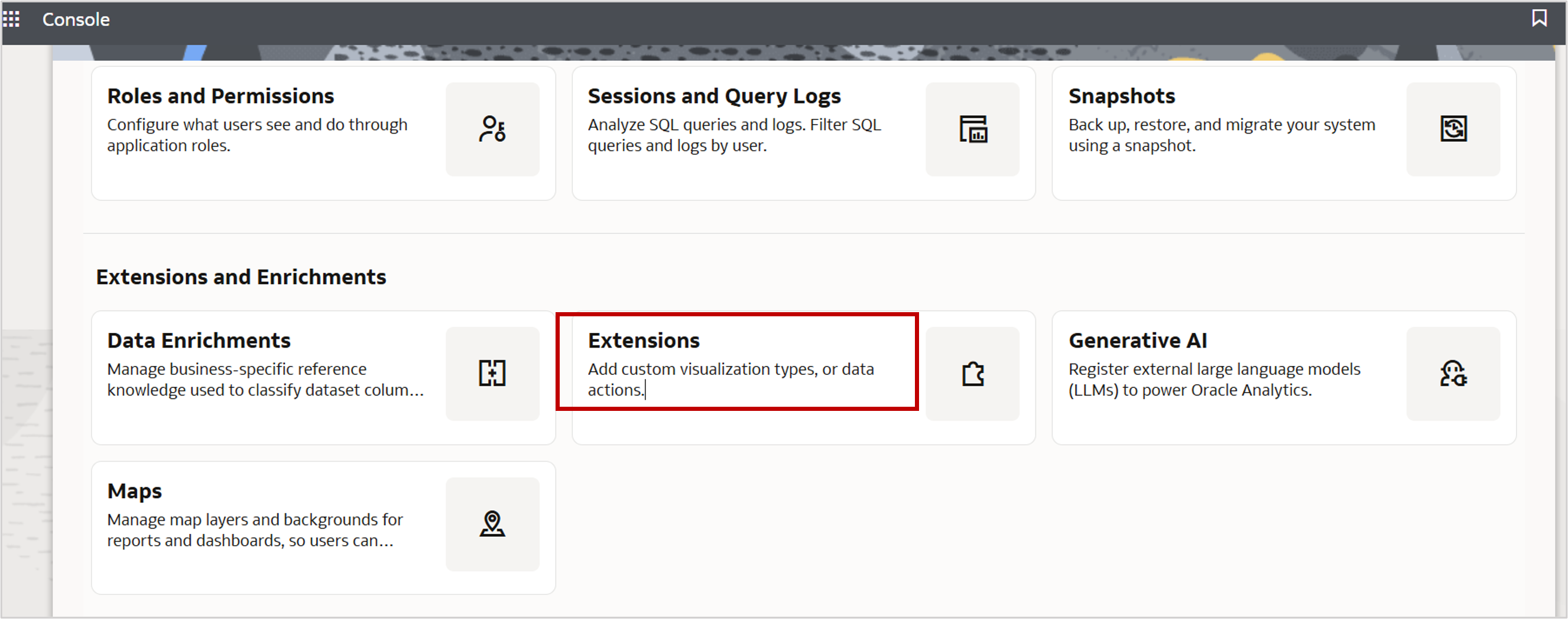The height and width of the screenshot is (619, 1568).
Task: Select the Roles and Permissions user icon
Action: 492,129
